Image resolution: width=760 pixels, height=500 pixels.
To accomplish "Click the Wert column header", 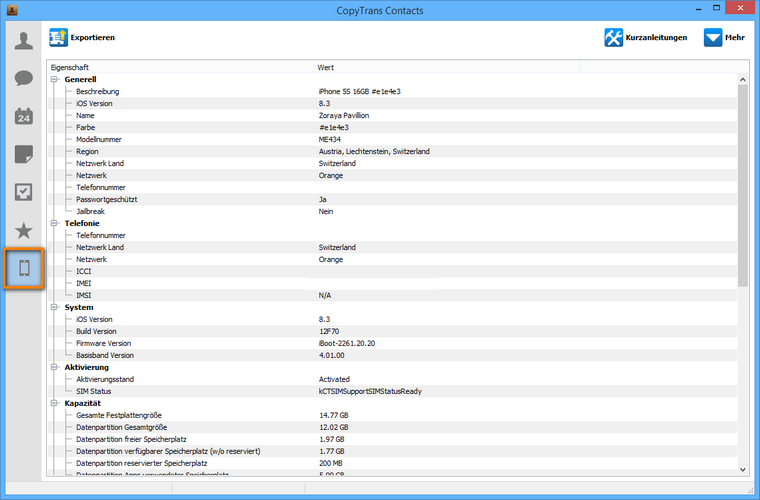I will [x=447, y=67].
